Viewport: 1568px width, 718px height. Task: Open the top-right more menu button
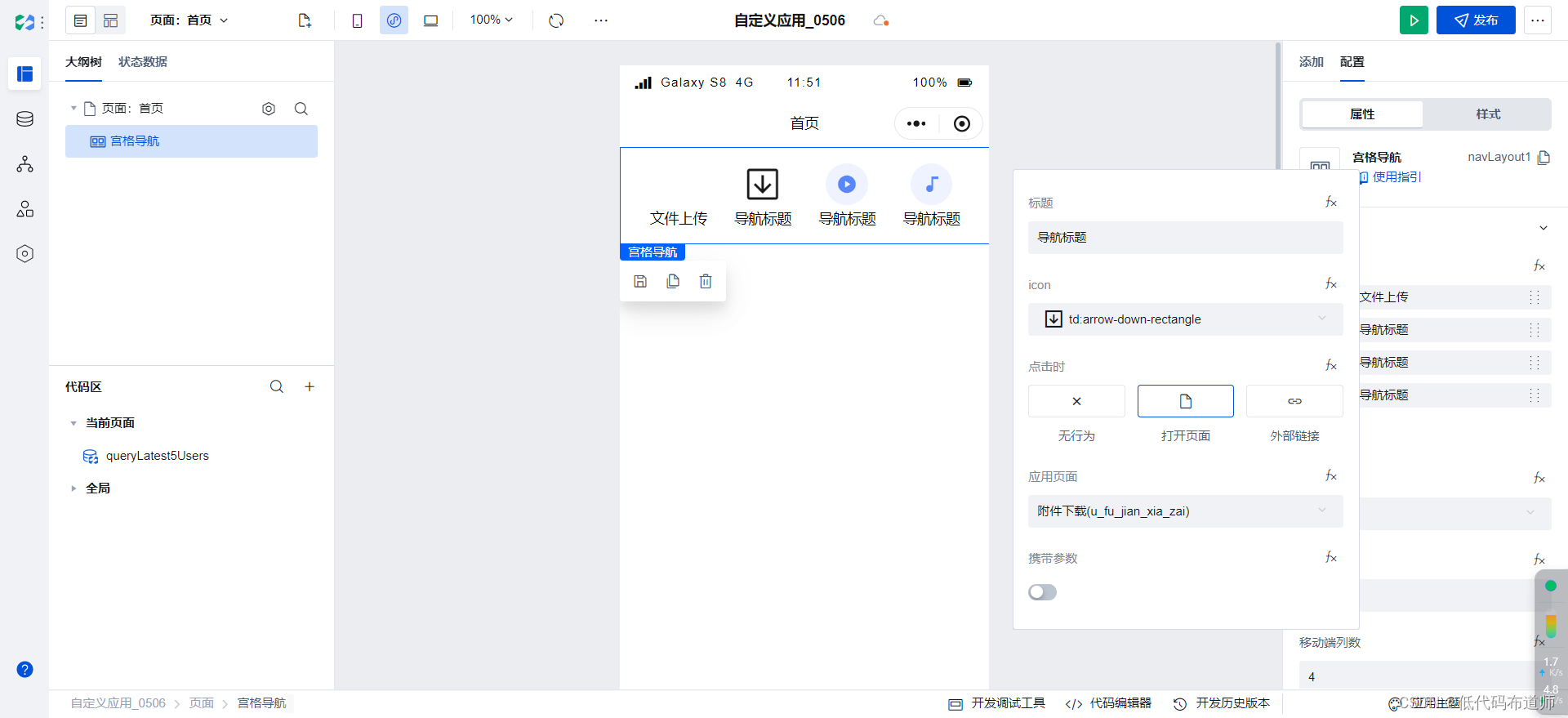[1538, 20]
